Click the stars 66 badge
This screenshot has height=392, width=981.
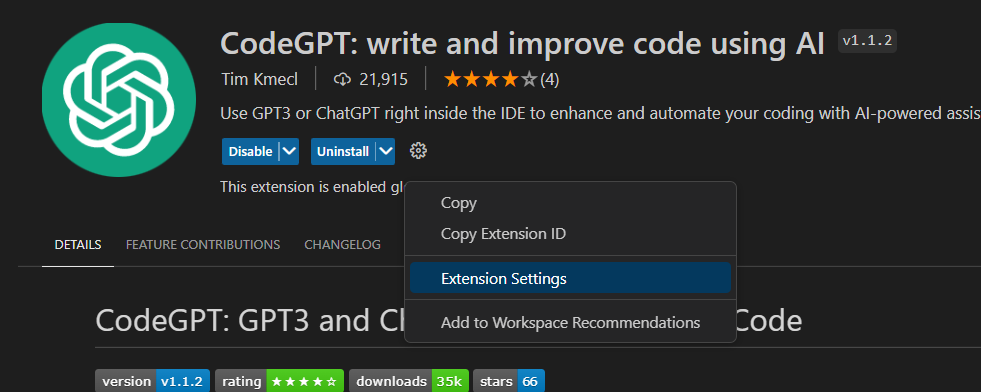[x=509, y=381]
